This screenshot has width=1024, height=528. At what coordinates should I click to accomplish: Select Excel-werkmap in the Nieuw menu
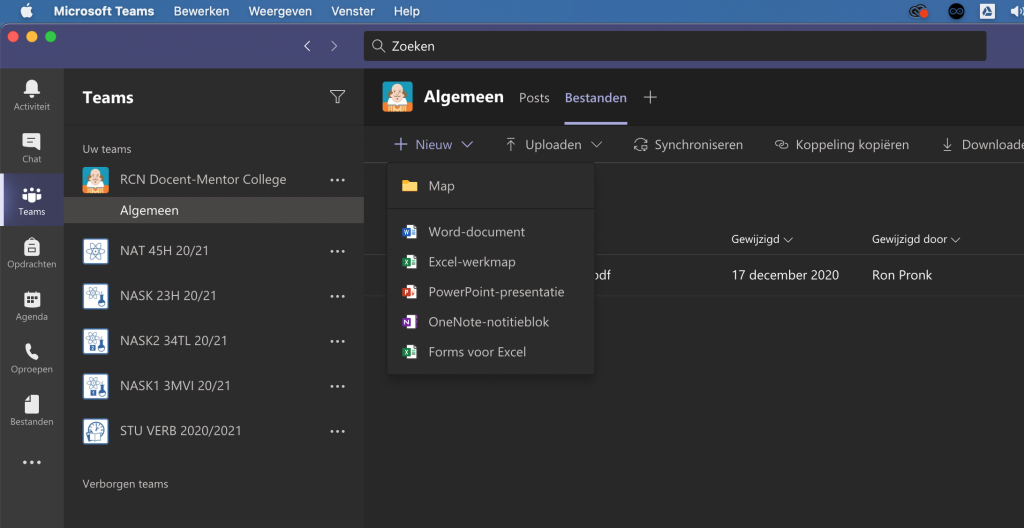click(472, 262)
